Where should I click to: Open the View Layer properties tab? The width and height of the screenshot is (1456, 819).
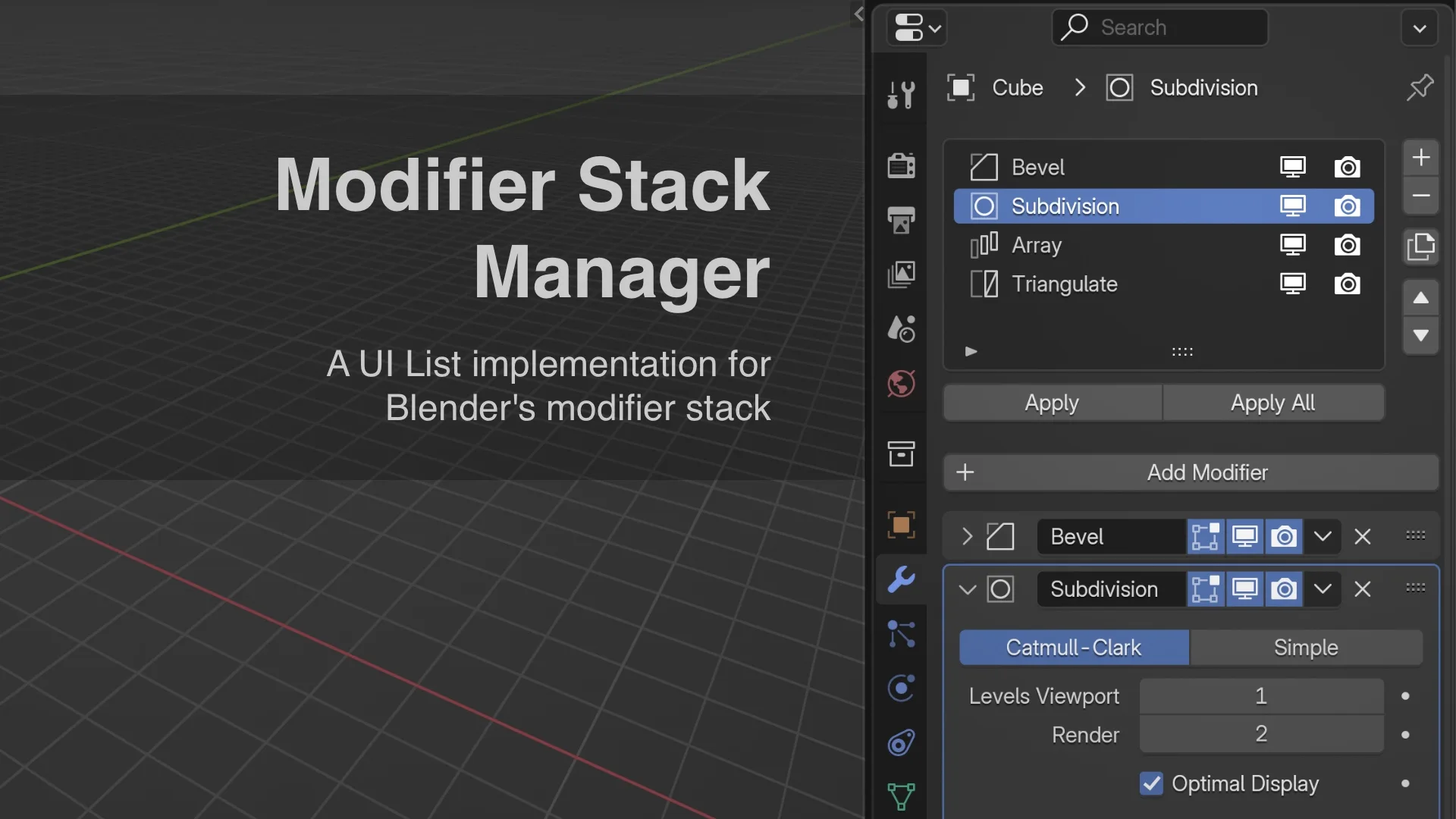tap(901, 275)
